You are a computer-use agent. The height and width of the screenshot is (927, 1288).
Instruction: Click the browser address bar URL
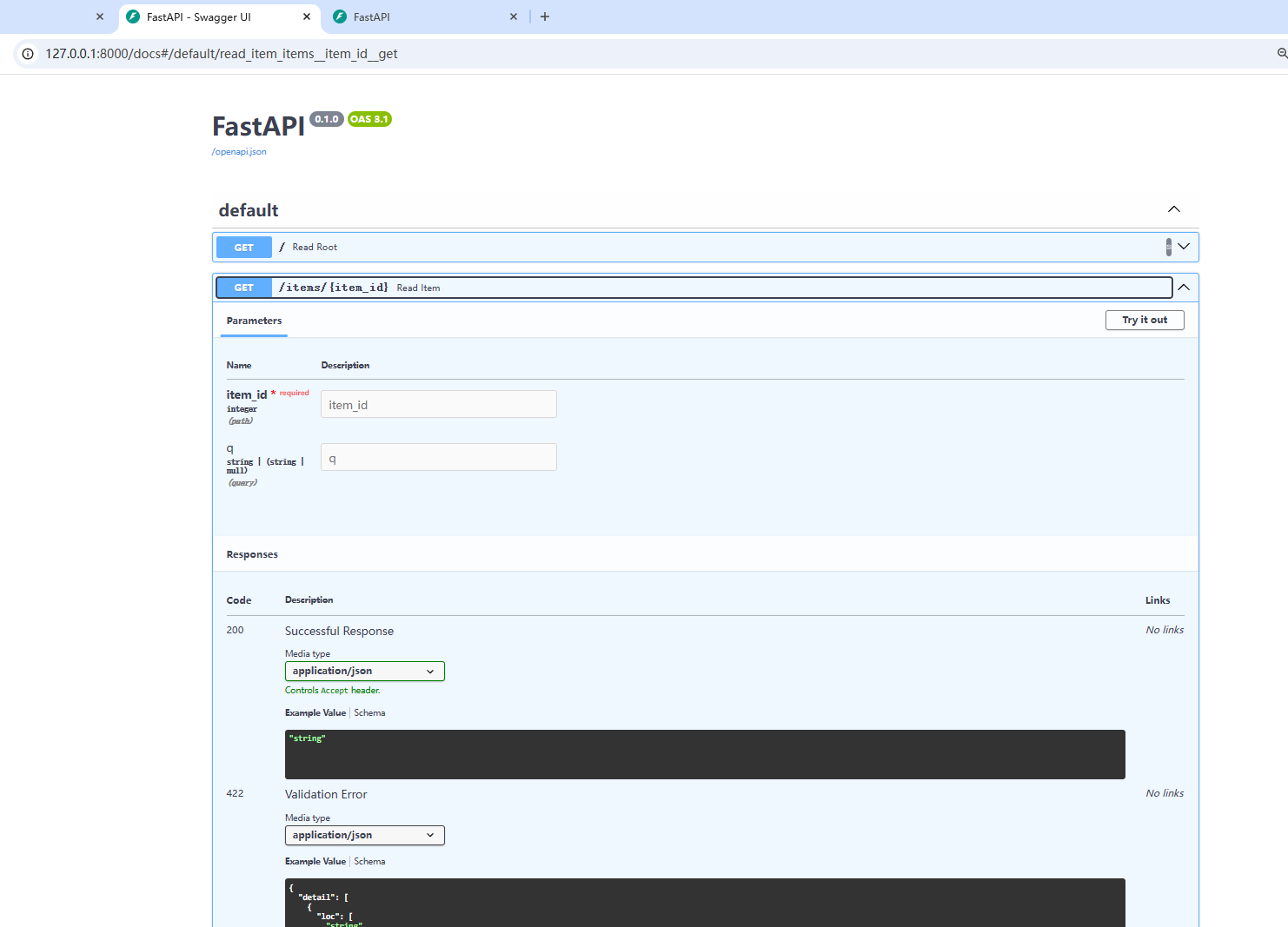222,54
